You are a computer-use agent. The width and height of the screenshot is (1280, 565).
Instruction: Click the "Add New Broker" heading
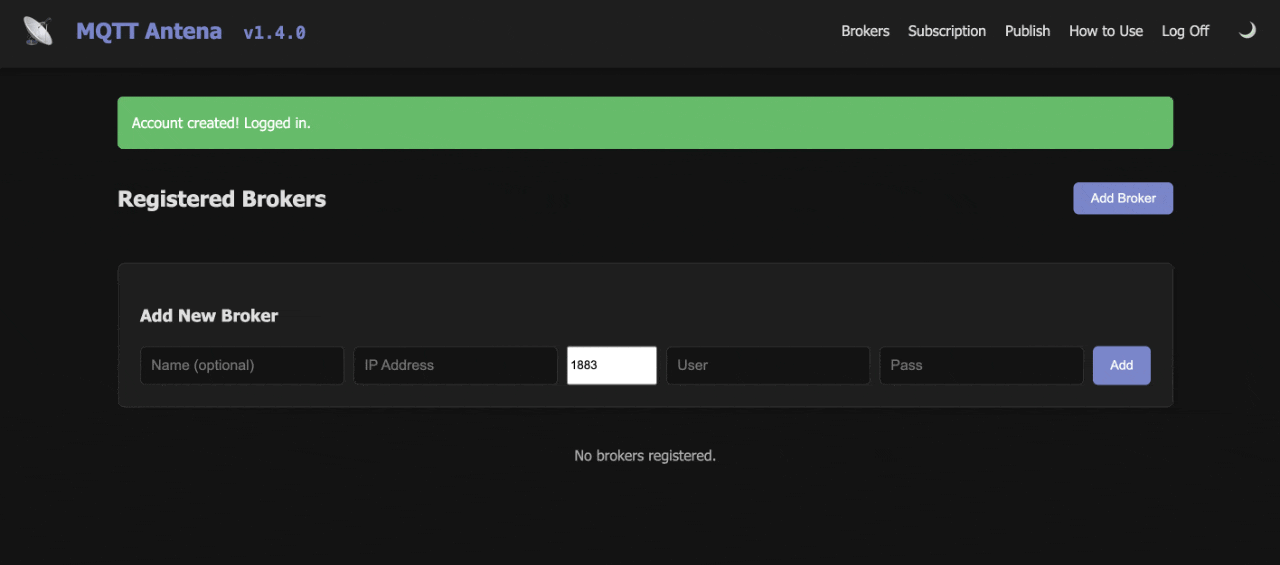tap(209, 315)
